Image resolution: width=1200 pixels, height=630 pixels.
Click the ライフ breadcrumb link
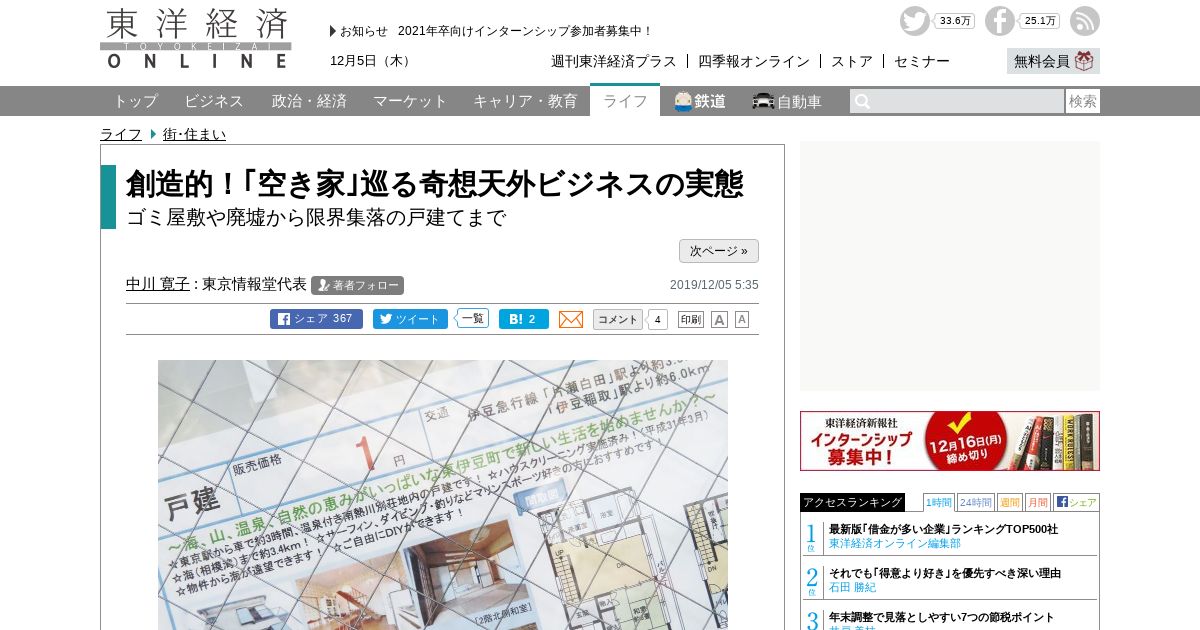121,134
